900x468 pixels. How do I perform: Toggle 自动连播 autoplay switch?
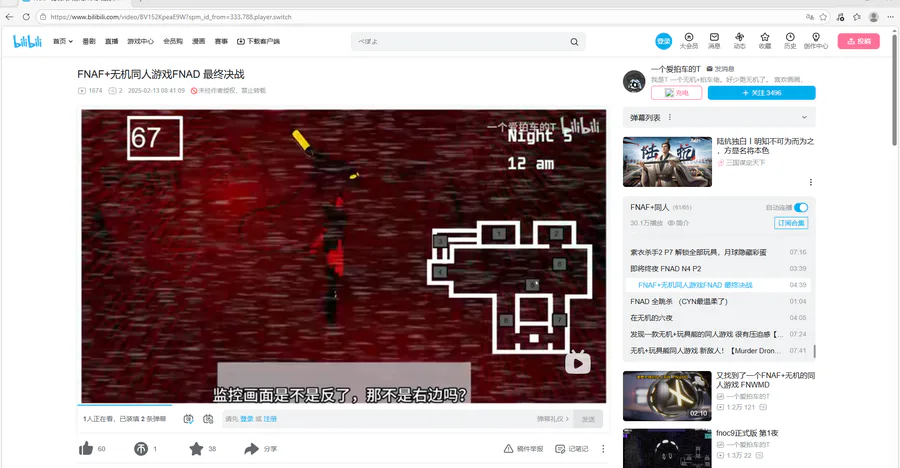[801, 207]
